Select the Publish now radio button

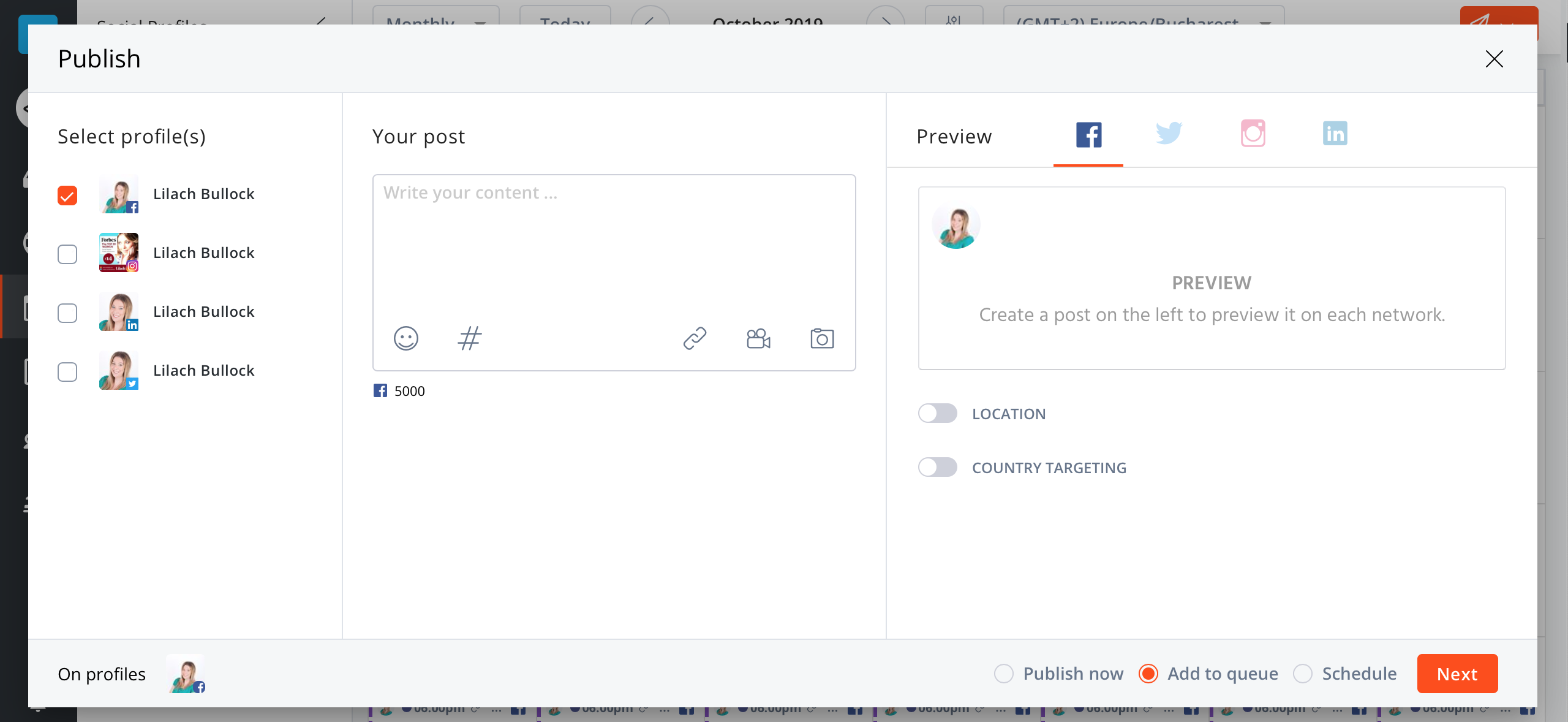tap(1003, 673)
